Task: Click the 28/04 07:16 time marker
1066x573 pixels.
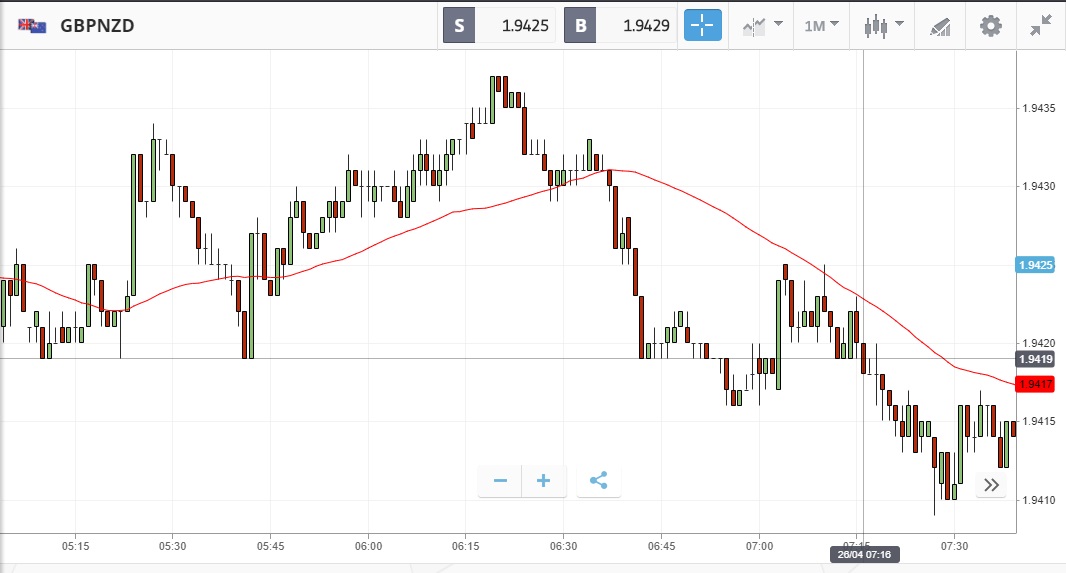Action: pyautogui.click(x=862, y=554)
